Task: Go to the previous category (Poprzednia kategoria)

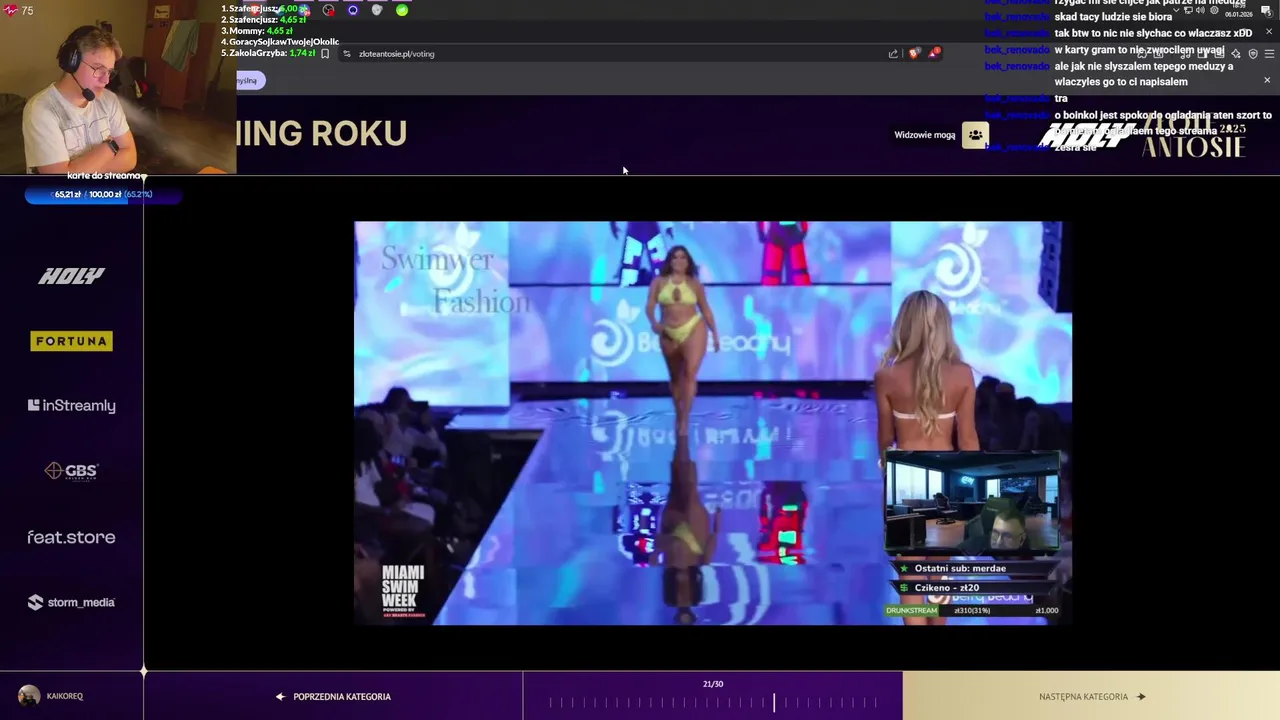Action: tap(333, 696)
